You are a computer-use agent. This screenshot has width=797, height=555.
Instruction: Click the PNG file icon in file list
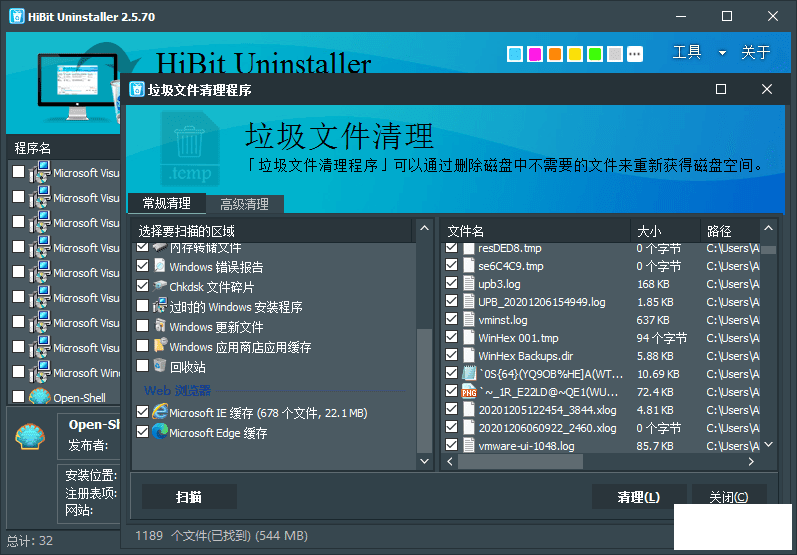[x=468, y=390]
